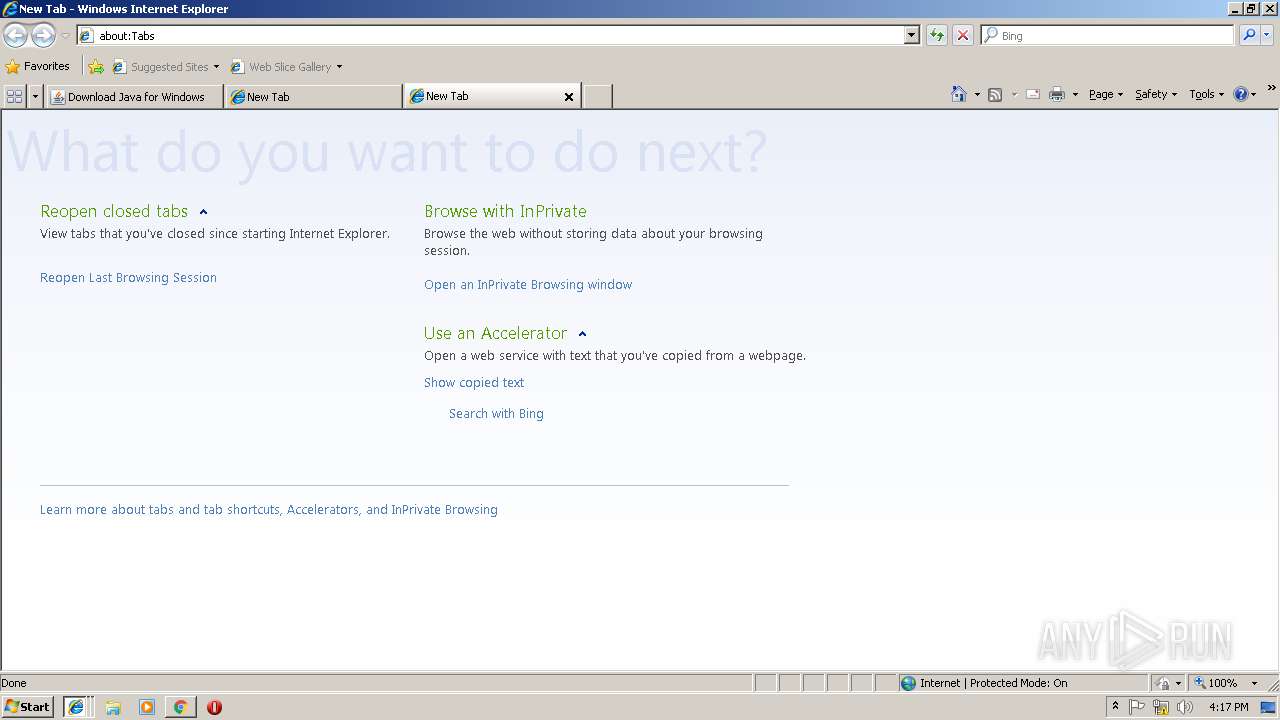1280x720 pixels.
Task: Show hidden tray icons arrow
Action: coord(1115,707)
